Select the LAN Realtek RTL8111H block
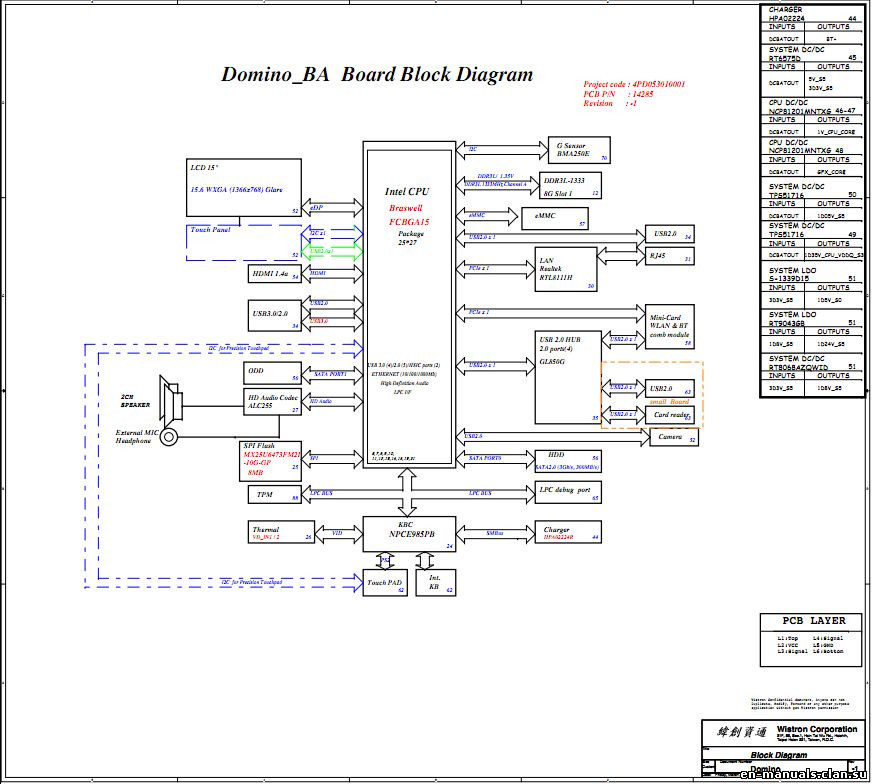Screen dimensions: 872x784 click(566, 270)
